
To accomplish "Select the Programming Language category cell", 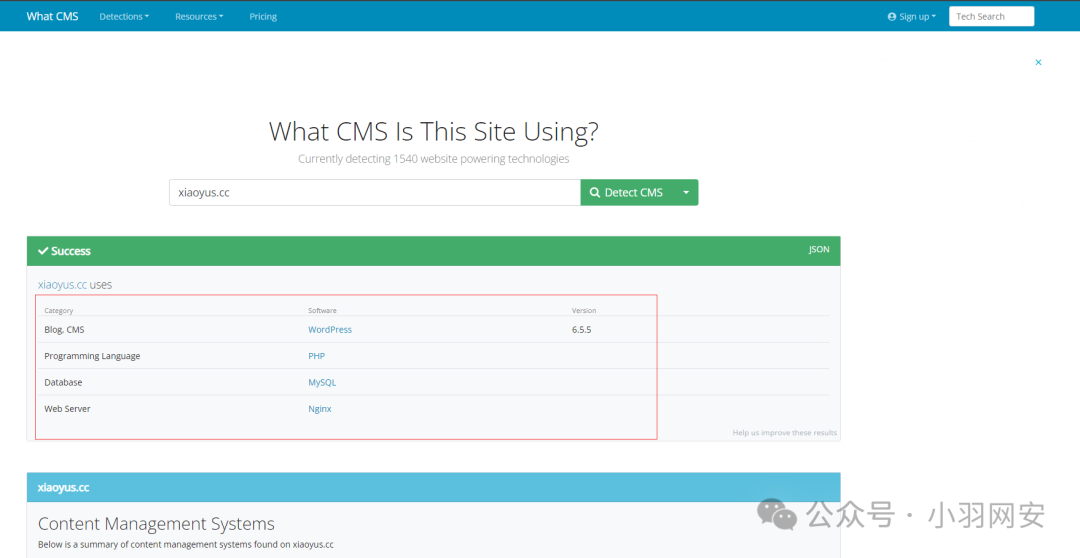I will tap(92, 356).
